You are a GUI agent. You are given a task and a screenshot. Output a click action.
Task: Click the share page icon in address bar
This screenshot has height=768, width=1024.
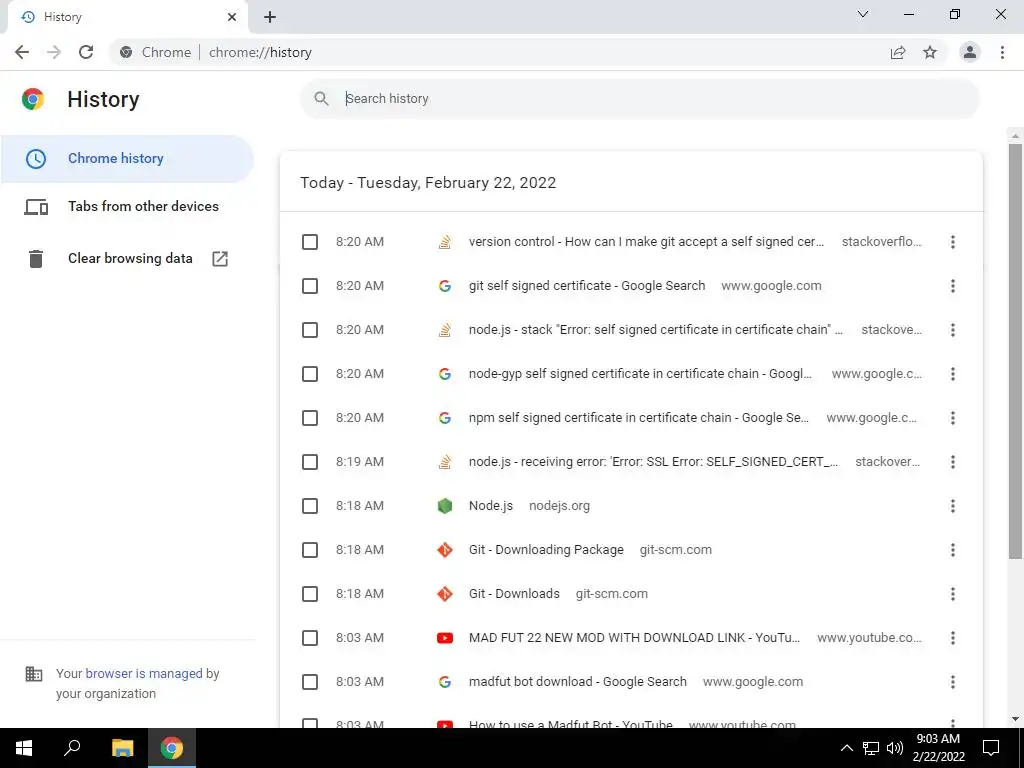(898, 52)
